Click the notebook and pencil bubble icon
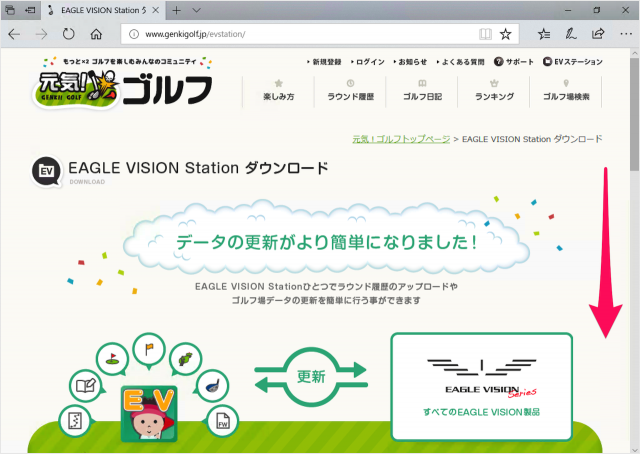This screenshot has width=640, height=454. click(x=85, y=386)
